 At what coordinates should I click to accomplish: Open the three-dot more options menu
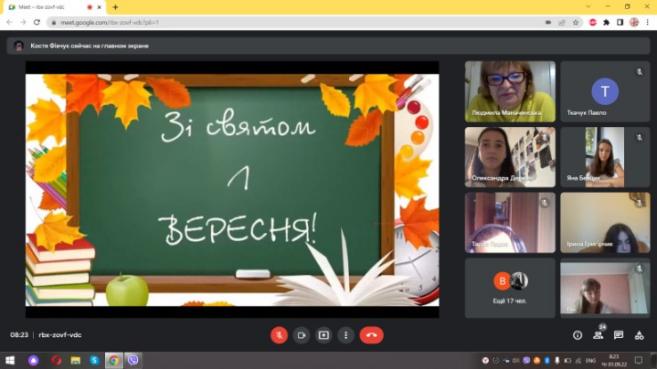[346, 335]
